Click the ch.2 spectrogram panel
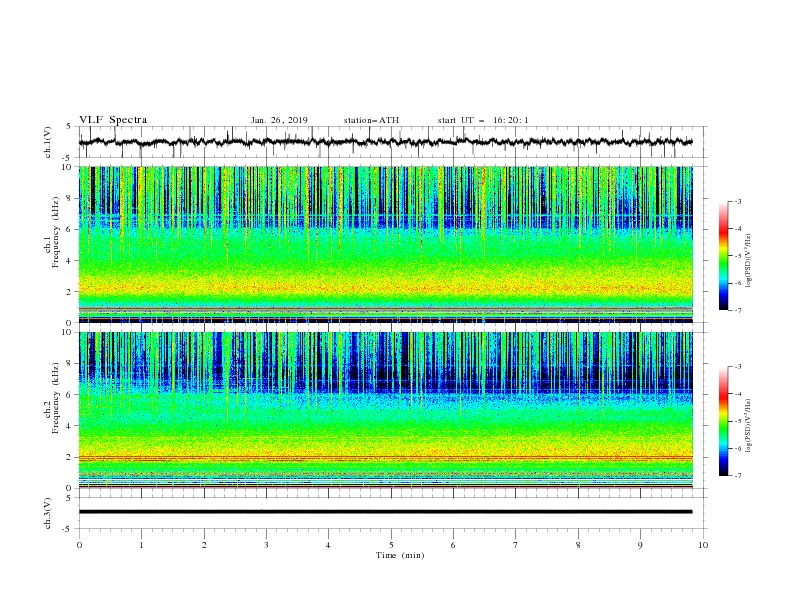The height and width of the screenshot is (612, 792). 386,410
